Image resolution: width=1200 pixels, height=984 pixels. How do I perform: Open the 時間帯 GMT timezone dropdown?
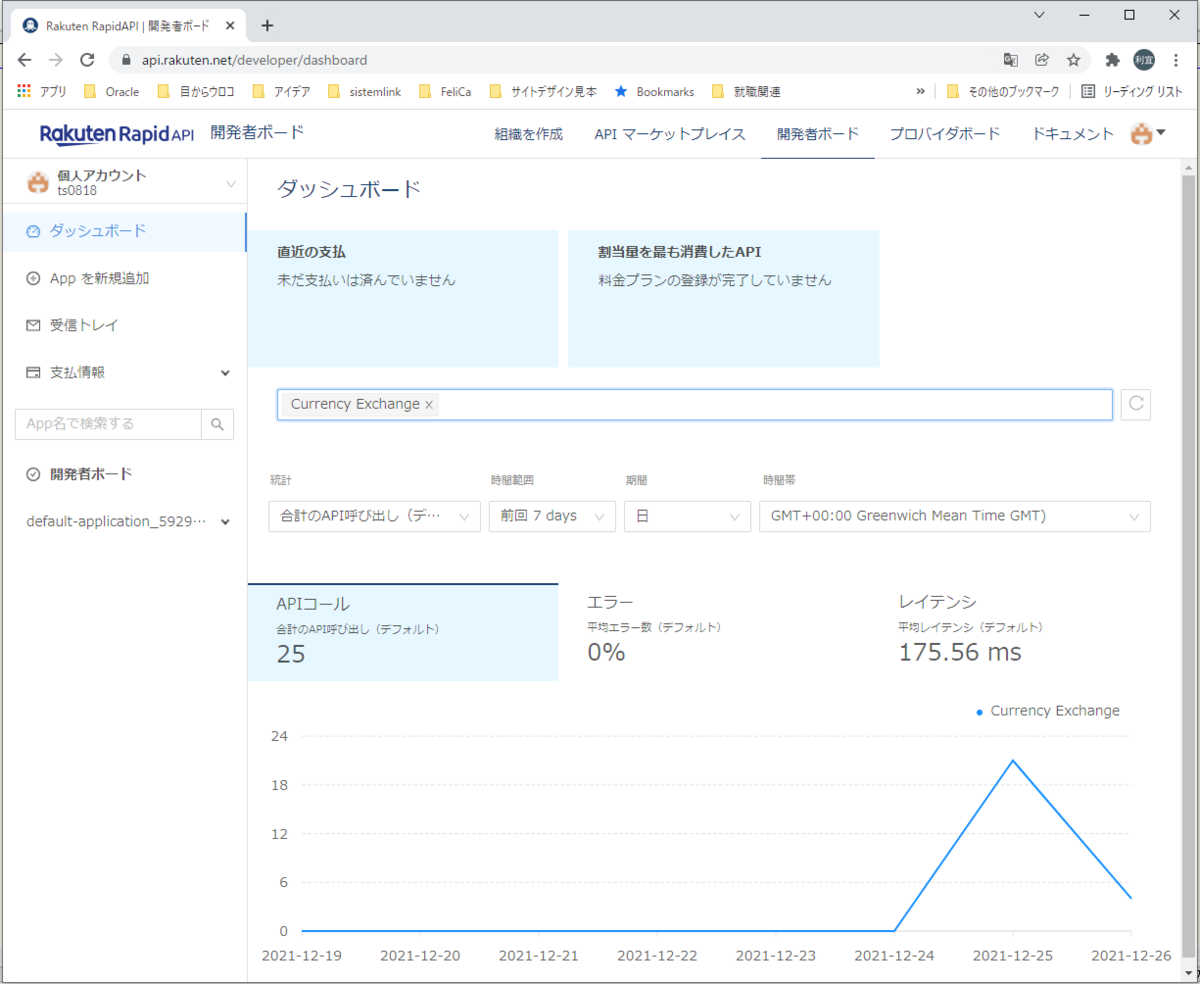point(954,516)
